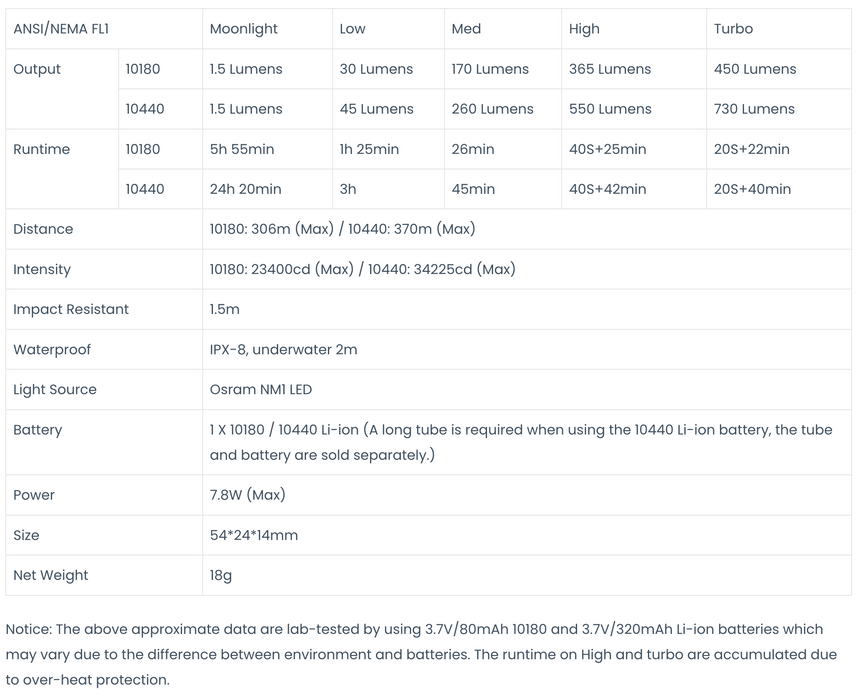Click the Distance row label
The width and height of the screenshot is (860, 700).
(43, 229)
